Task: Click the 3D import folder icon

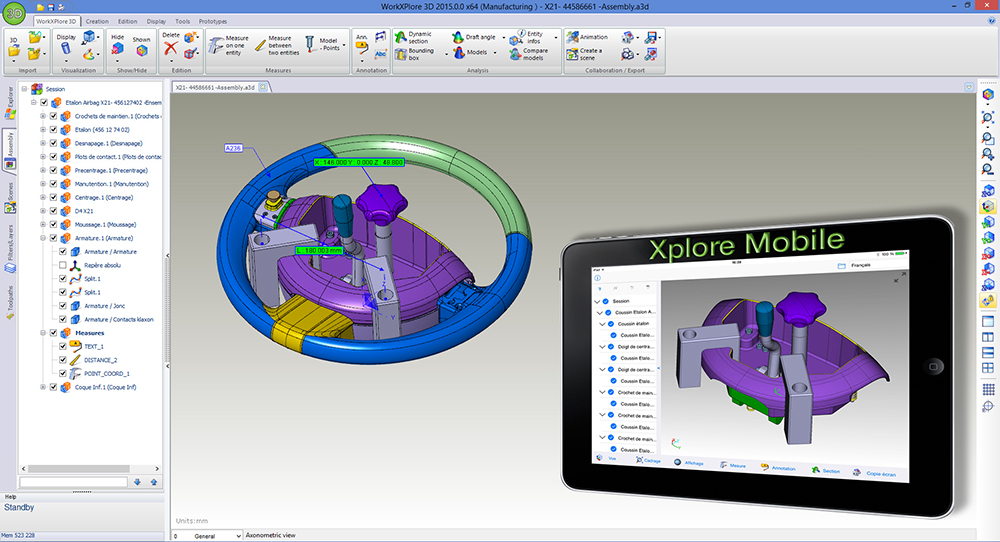Action: (13, 50)
